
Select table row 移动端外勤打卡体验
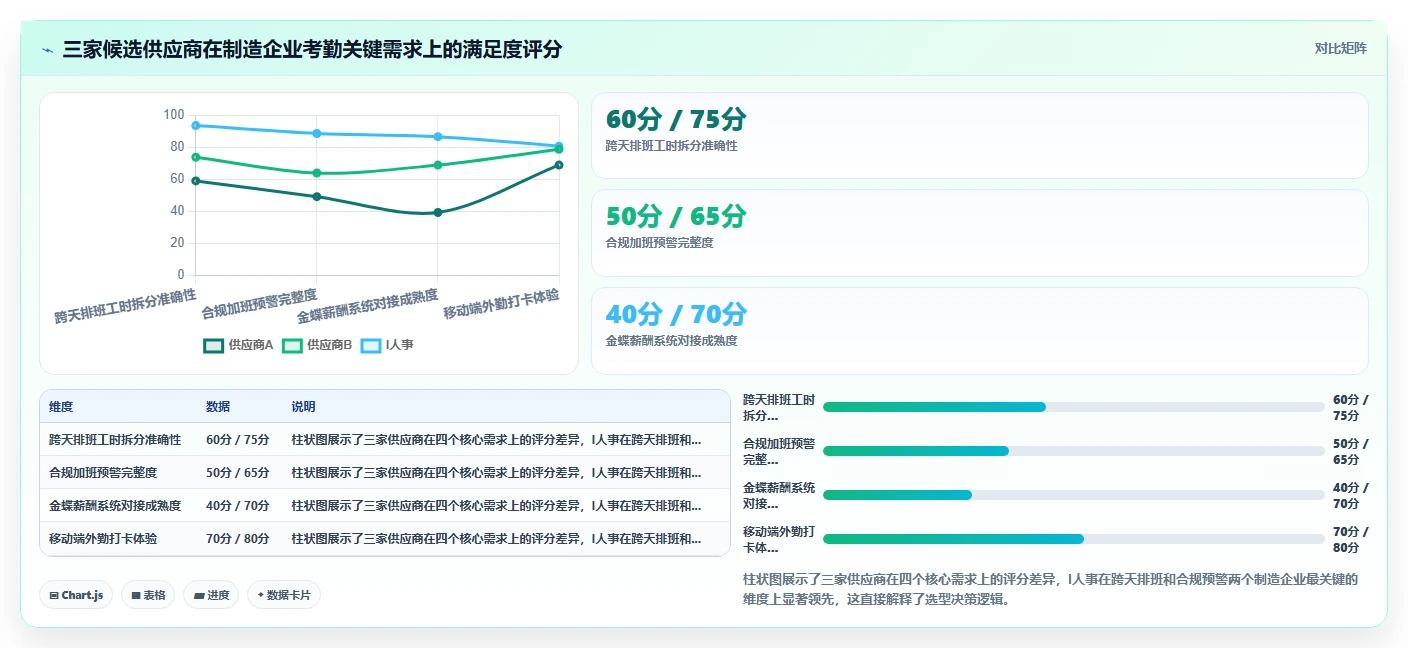coord(385,538)
